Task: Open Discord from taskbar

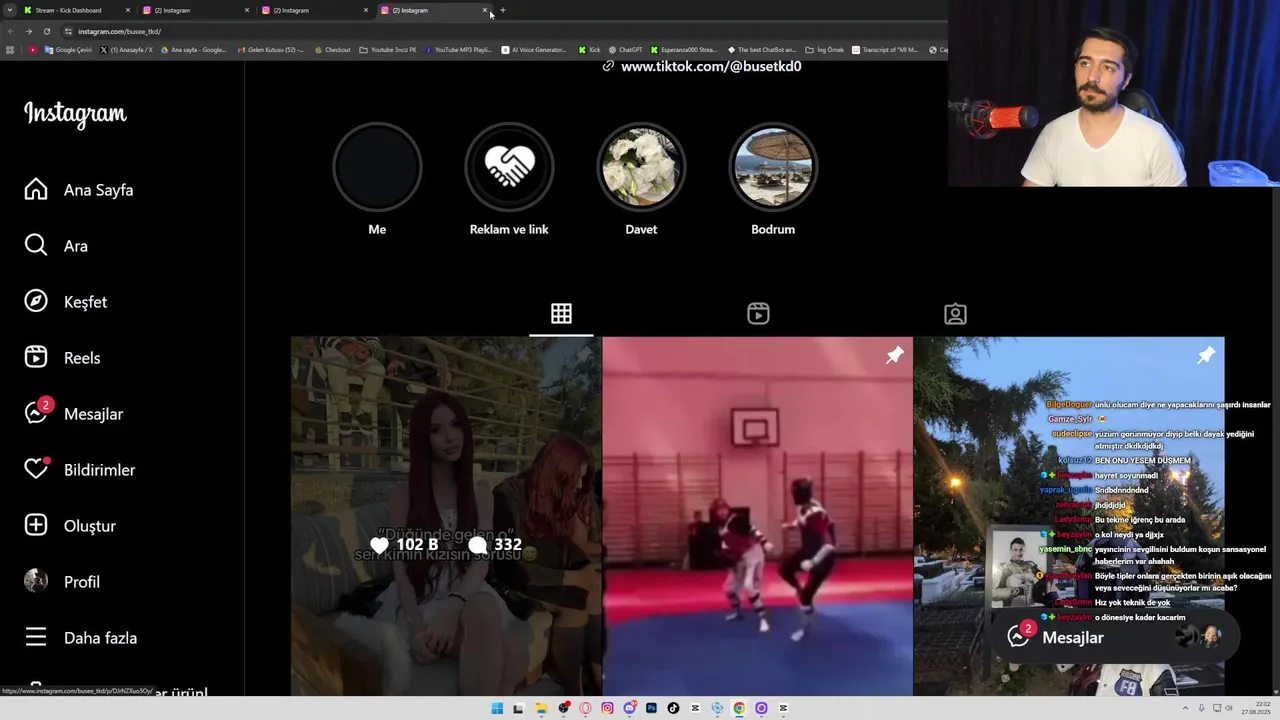Action: click(629, 708)
